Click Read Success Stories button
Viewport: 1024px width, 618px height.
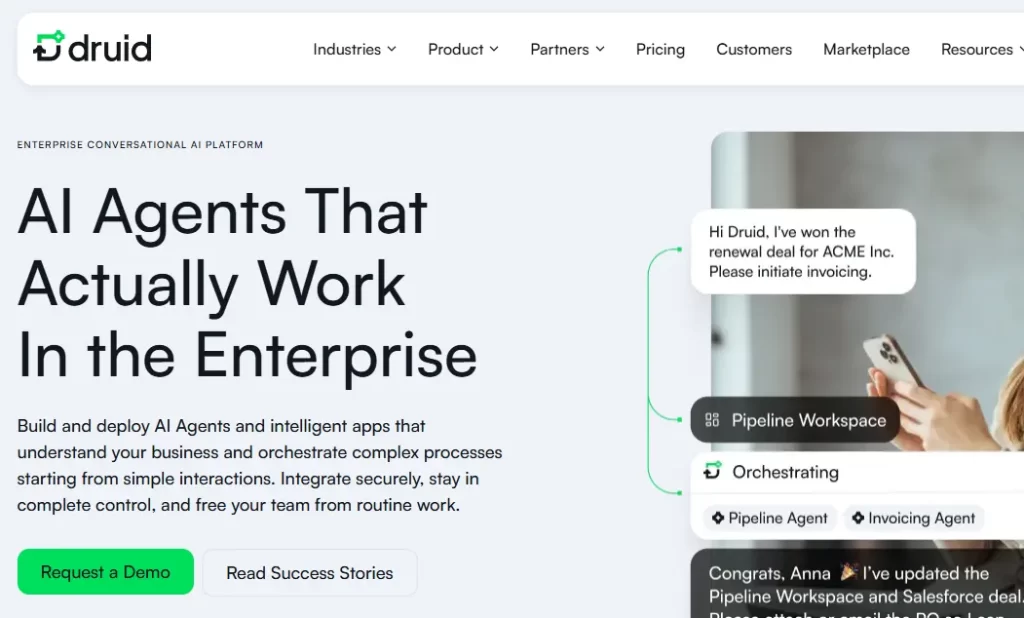point(309,573)
